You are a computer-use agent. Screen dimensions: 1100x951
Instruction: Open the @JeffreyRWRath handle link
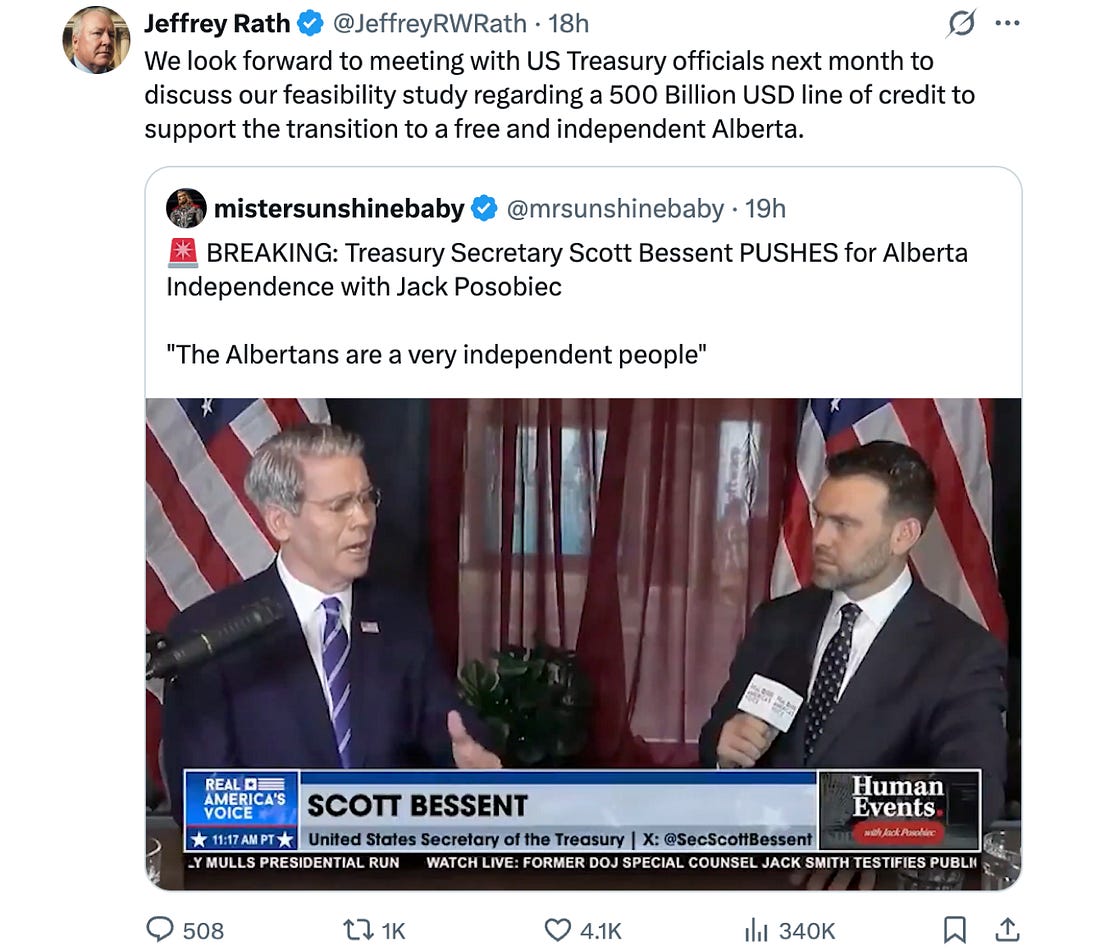pos(429,24)
